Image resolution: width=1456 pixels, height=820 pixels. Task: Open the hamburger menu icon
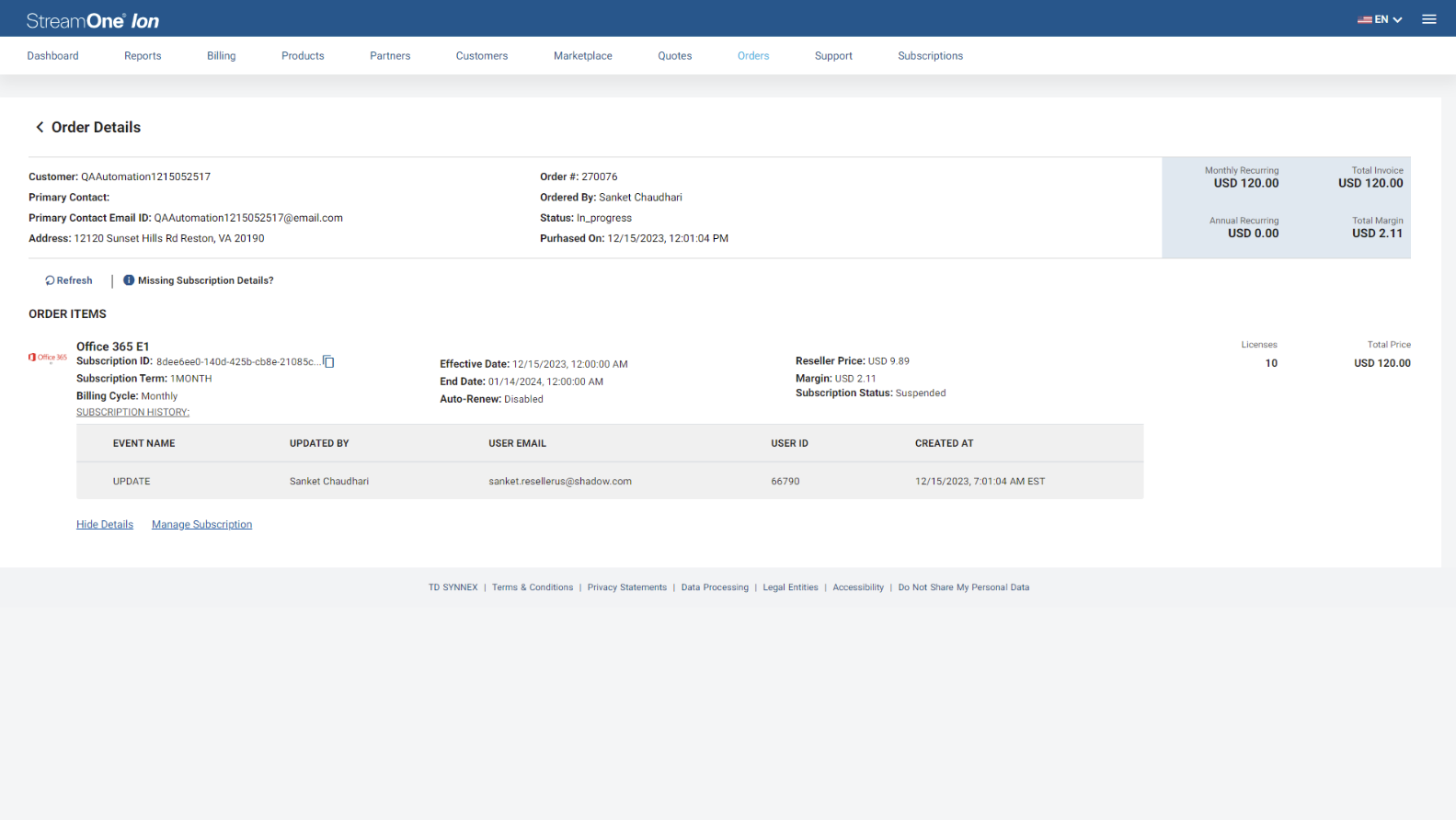pyautogui.click(x=1428, y=19)
